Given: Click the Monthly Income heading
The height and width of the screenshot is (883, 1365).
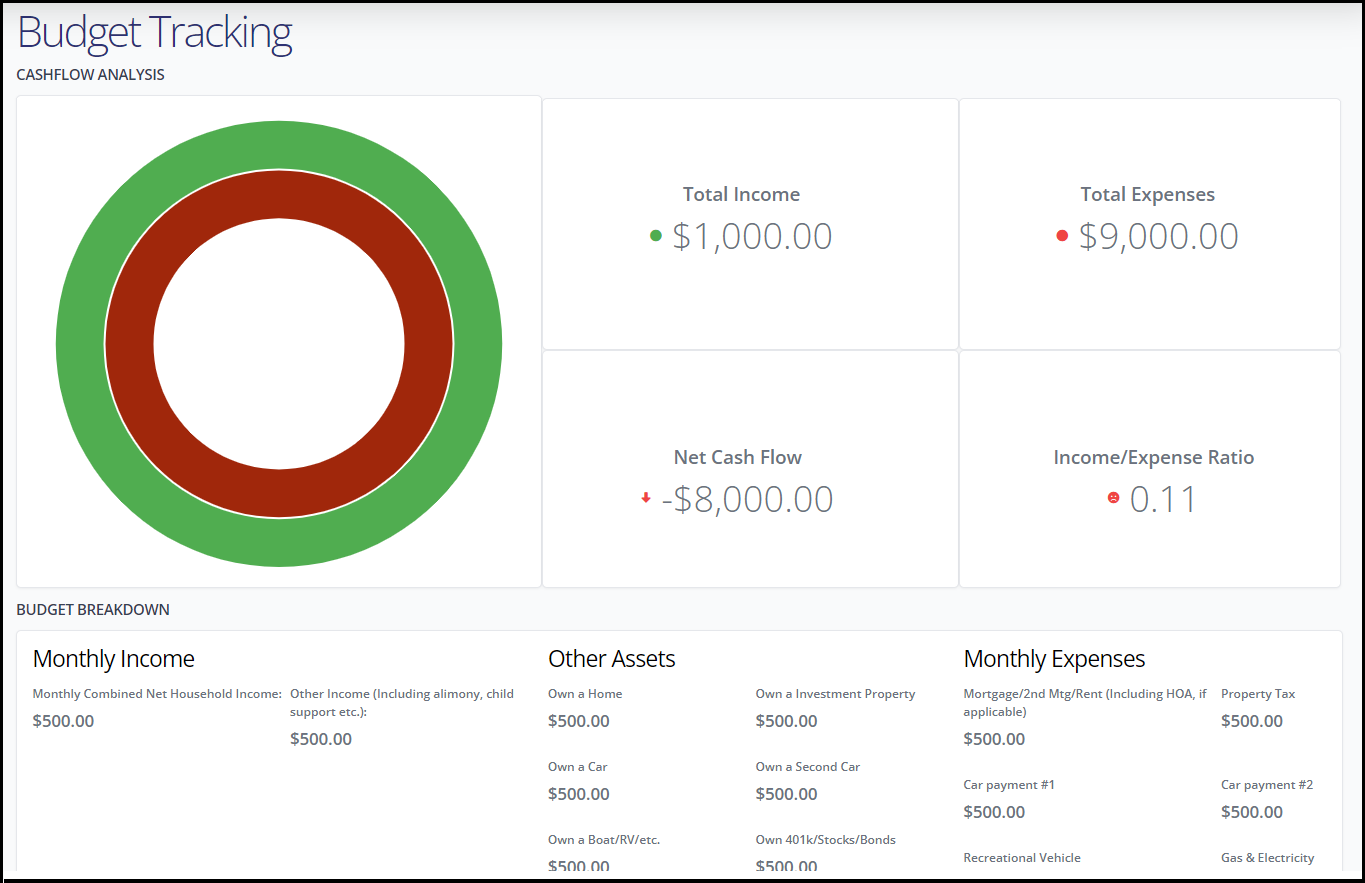Looking at the screenshot, I should [114, 659].
